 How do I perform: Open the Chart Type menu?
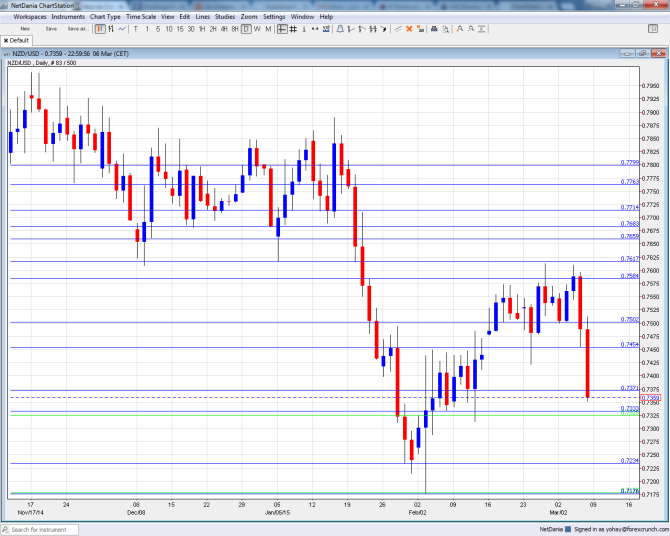coord(105,17)
